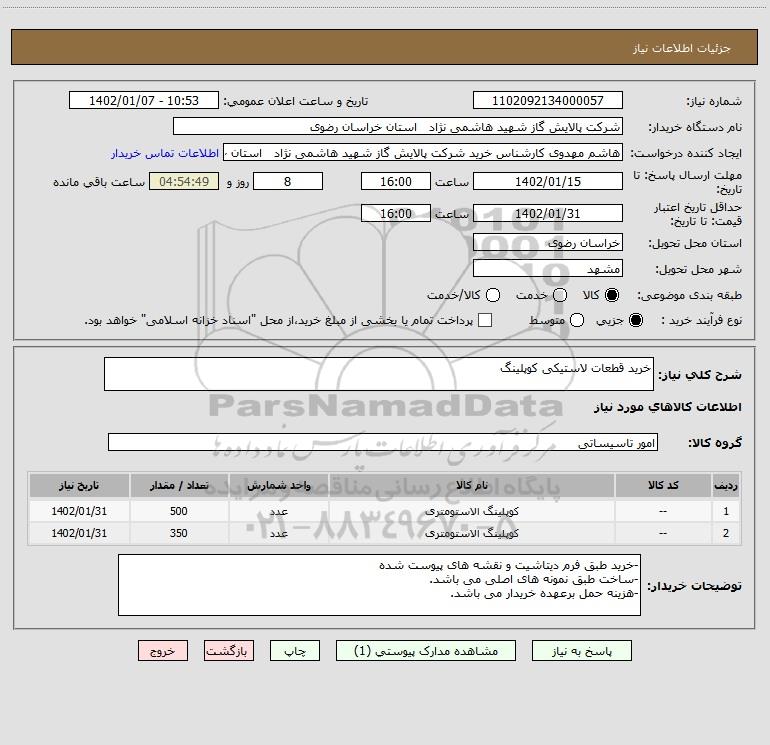
Task: Click the پاسخ به نیاز button
Action: pos(581,651)
